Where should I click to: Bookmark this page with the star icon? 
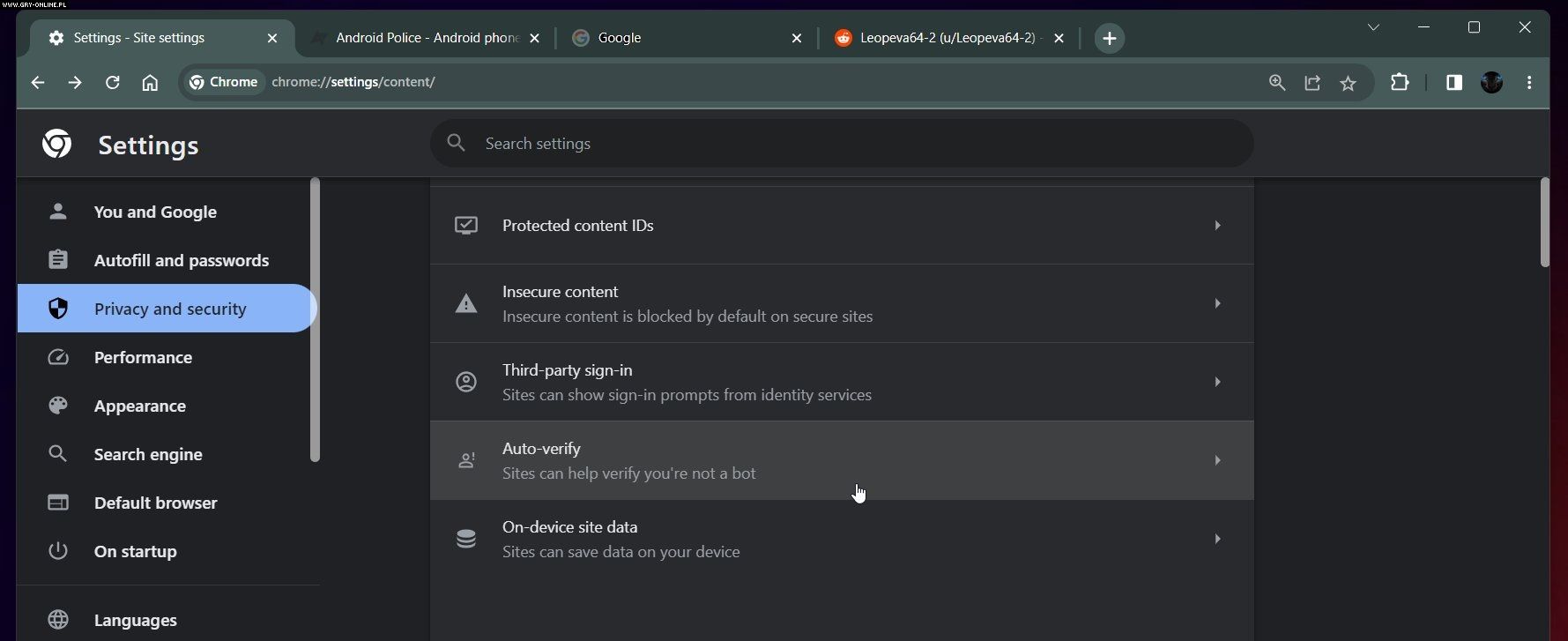click(1348, 83)
